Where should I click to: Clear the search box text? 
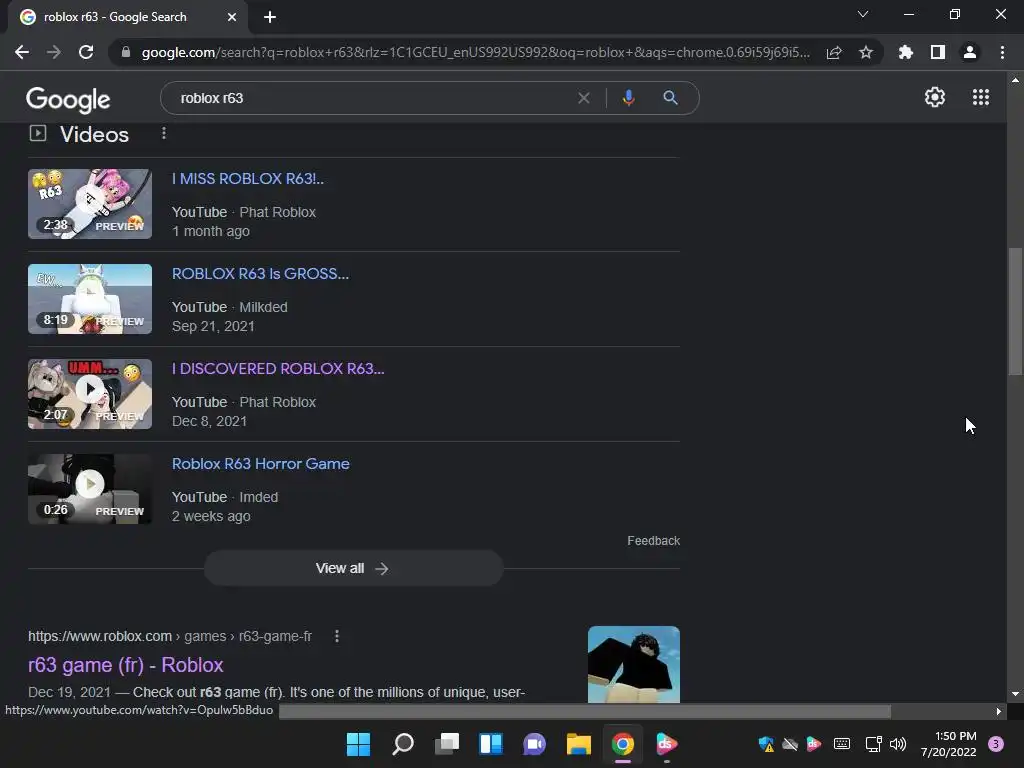(x=584, y=98)
